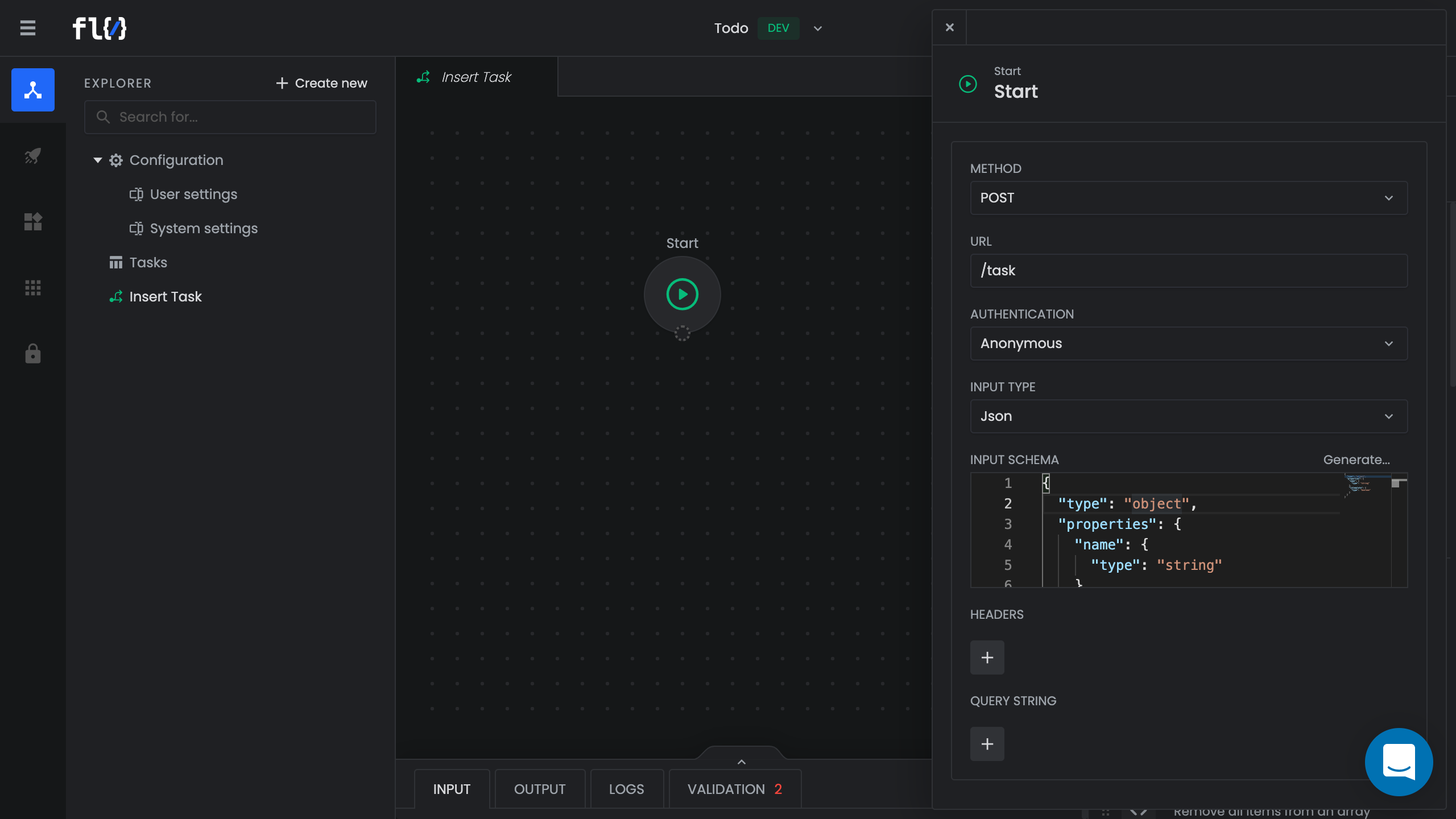This screenshot has height=819, width=1456.
Task: Click the flow icon in Insert Task tab
Action: [423, 77]
